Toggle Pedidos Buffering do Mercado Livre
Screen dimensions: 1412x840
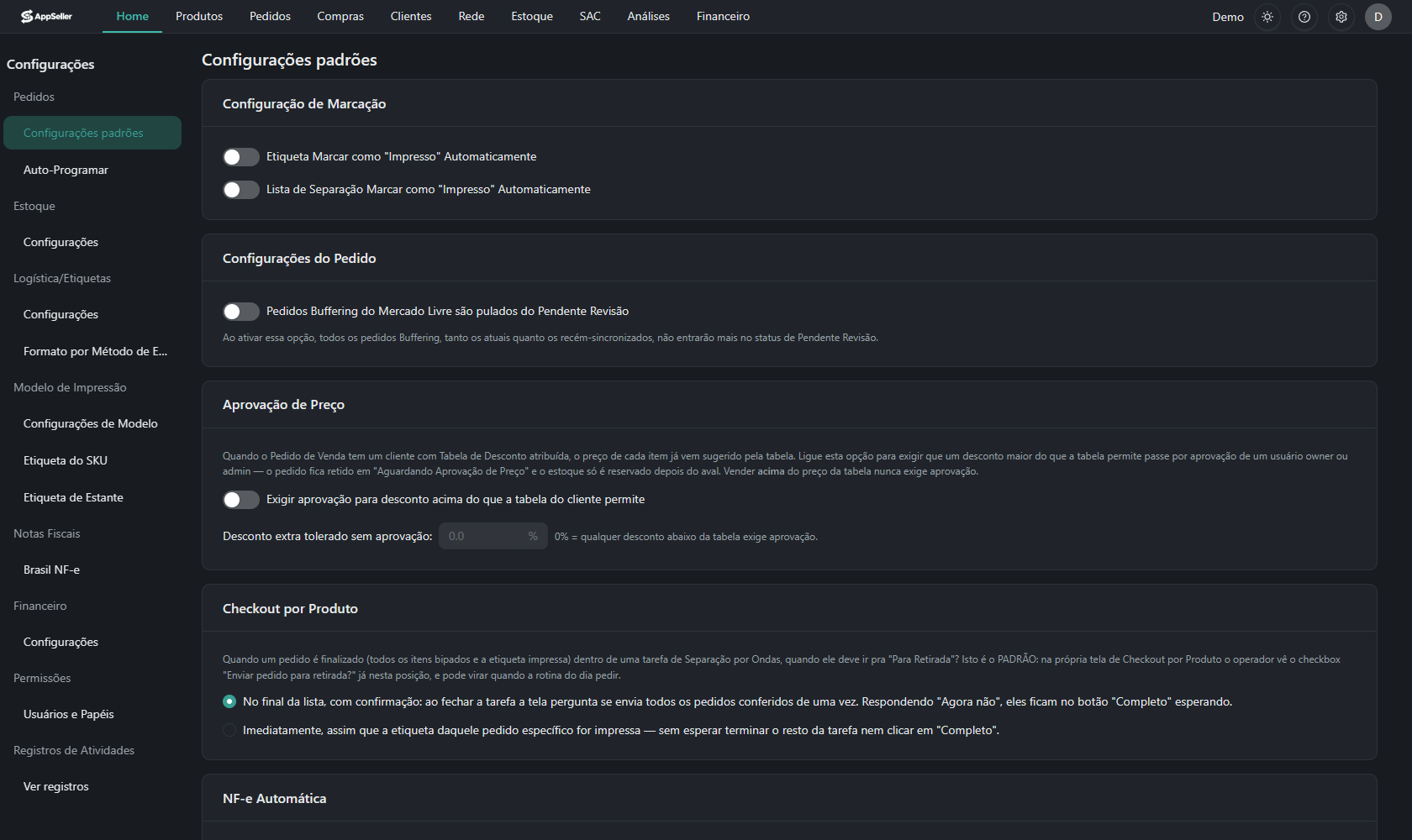(x=241, y=312)
